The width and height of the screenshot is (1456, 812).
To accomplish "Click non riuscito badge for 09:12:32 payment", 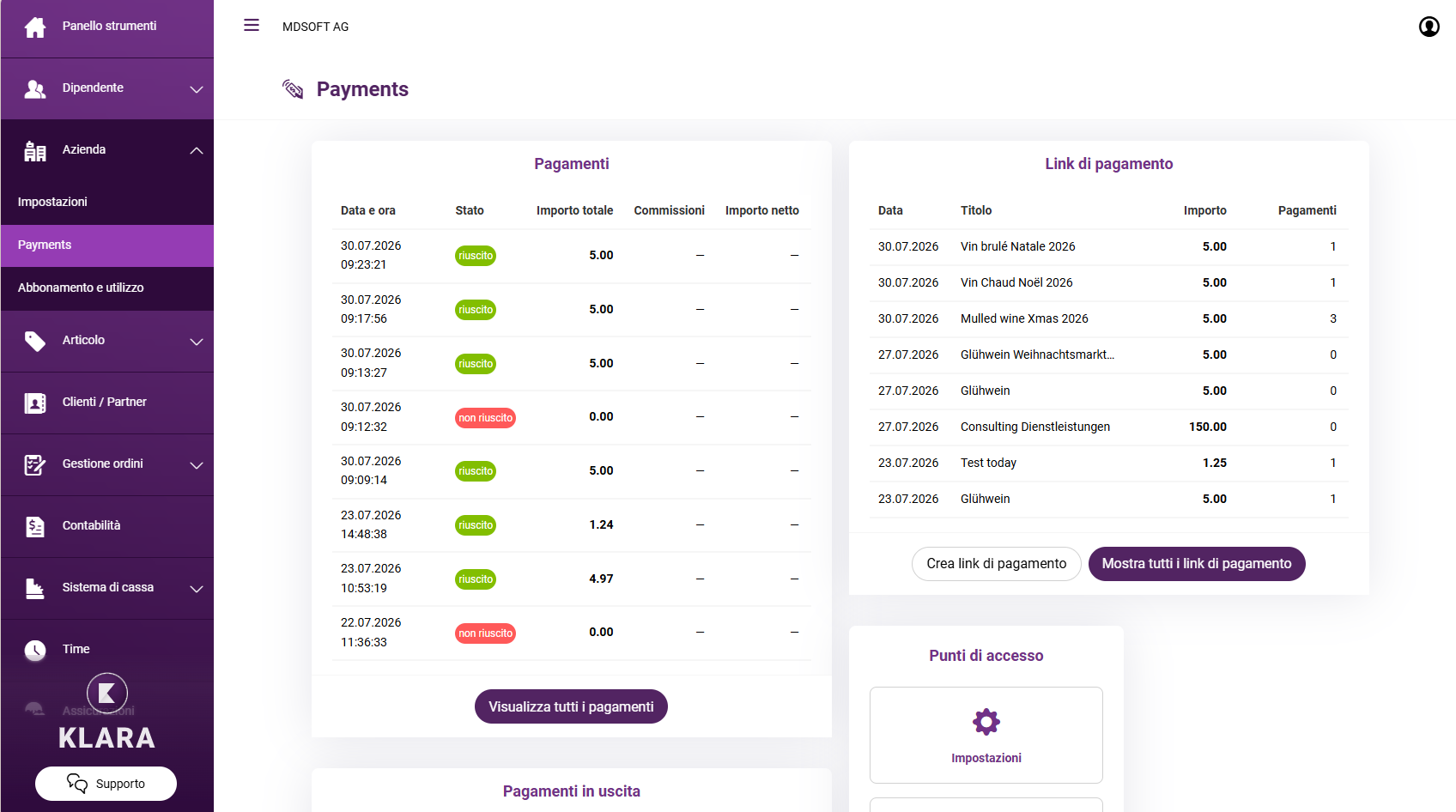I will (485, 418).
